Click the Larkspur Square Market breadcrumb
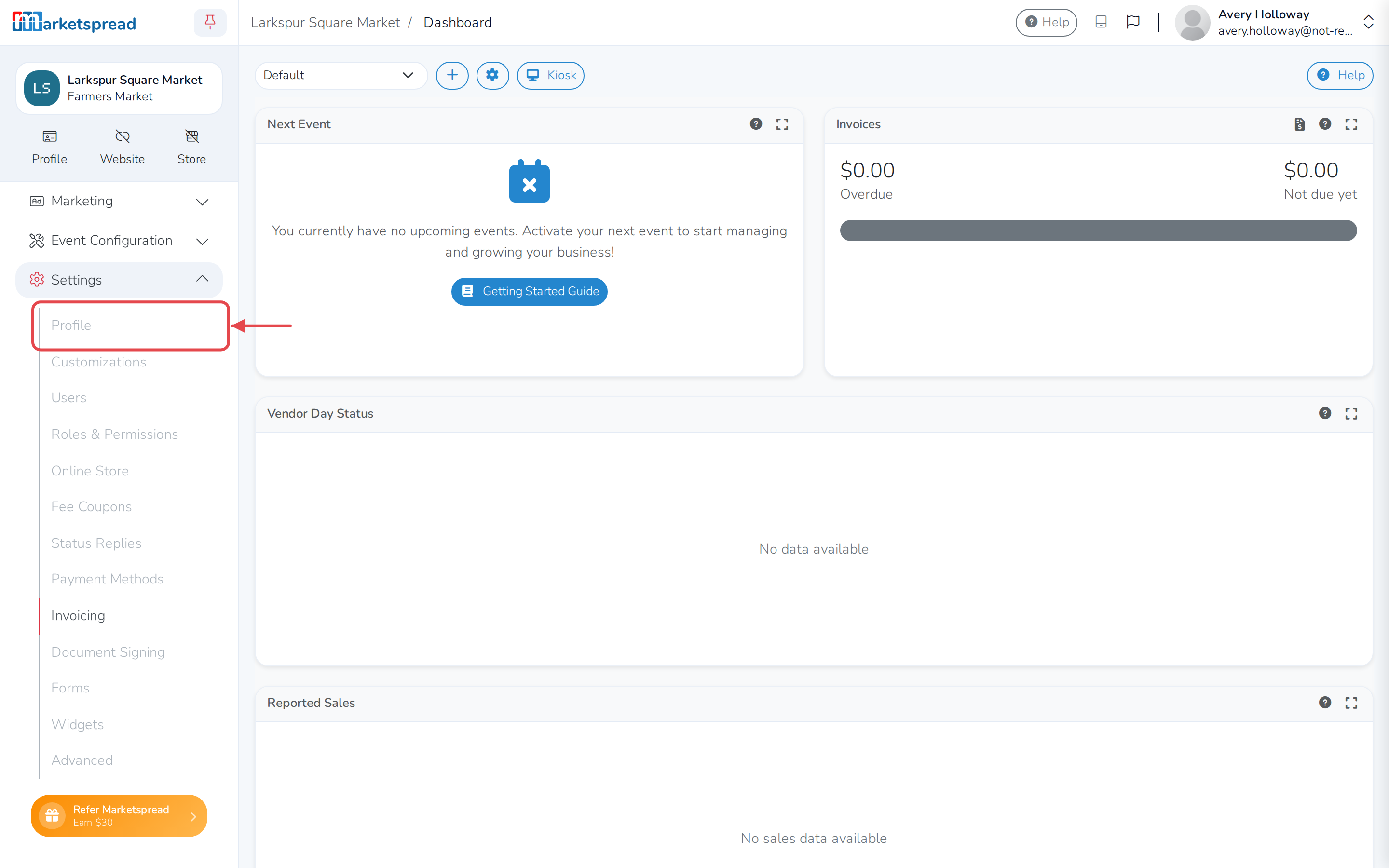1389x868 pixels. click(x=326, y=22)
